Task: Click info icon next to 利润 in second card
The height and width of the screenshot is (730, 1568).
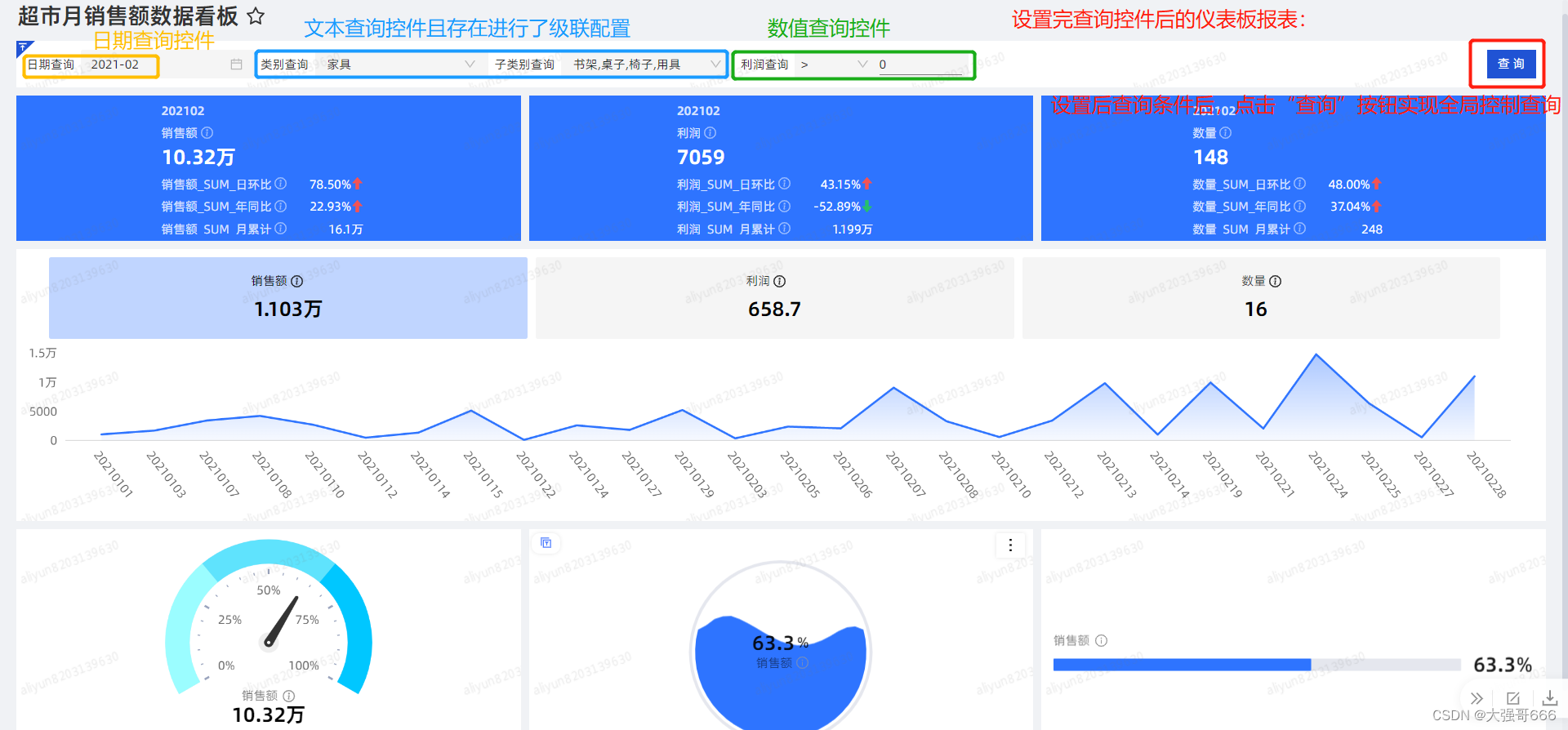Action: 710,132
